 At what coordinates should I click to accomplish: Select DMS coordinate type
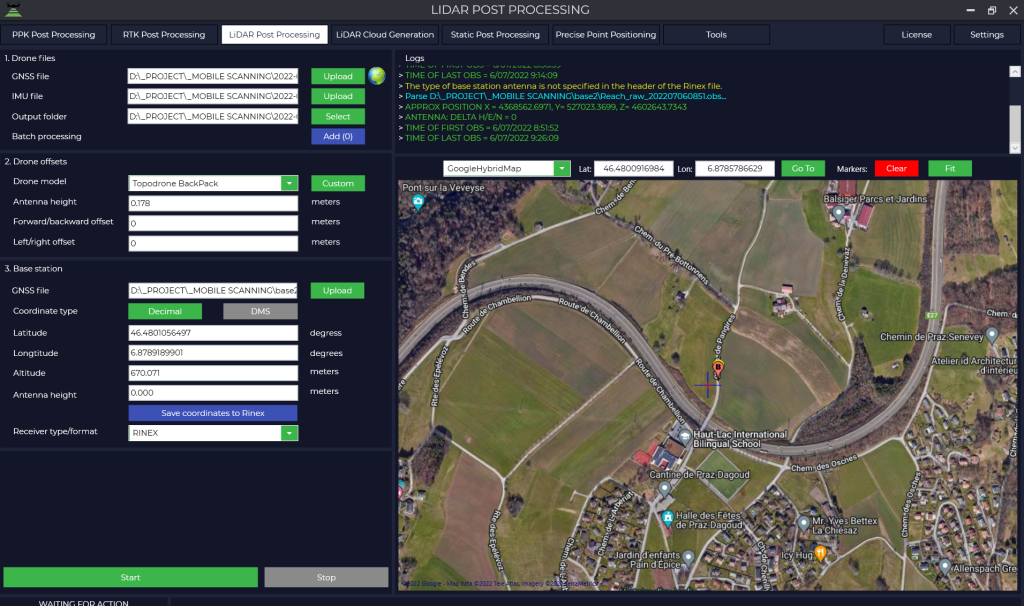[260, 311]
